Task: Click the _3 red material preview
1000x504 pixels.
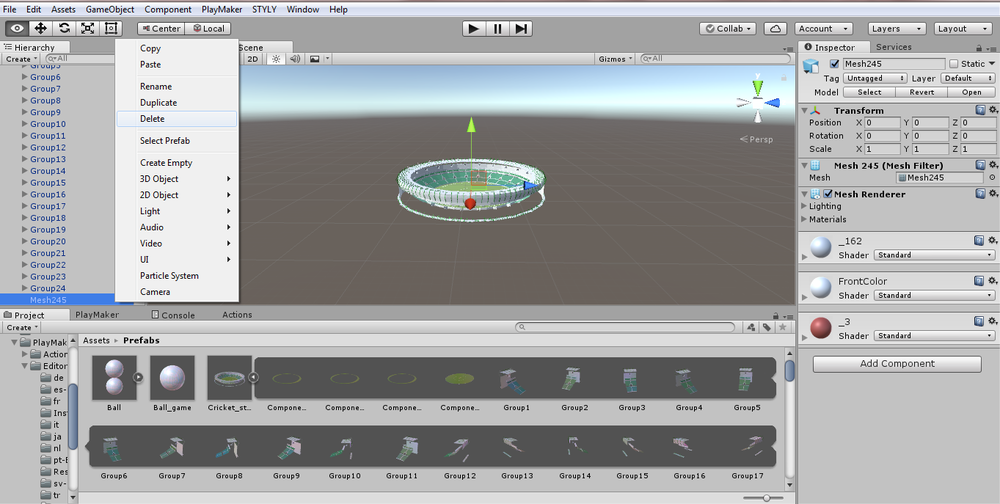Action: tap(821, 328)
